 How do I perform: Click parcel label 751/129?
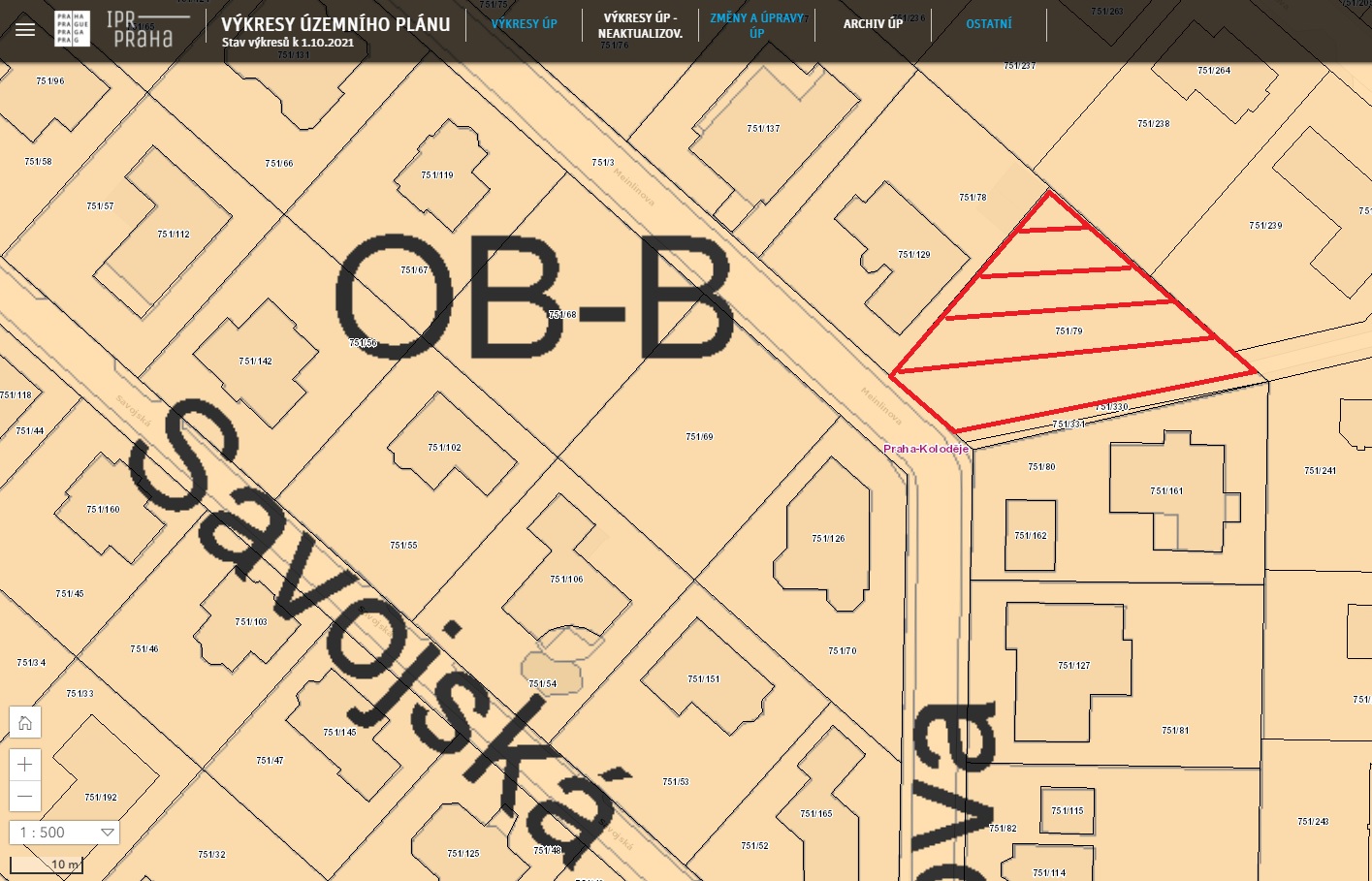(913, 255)
